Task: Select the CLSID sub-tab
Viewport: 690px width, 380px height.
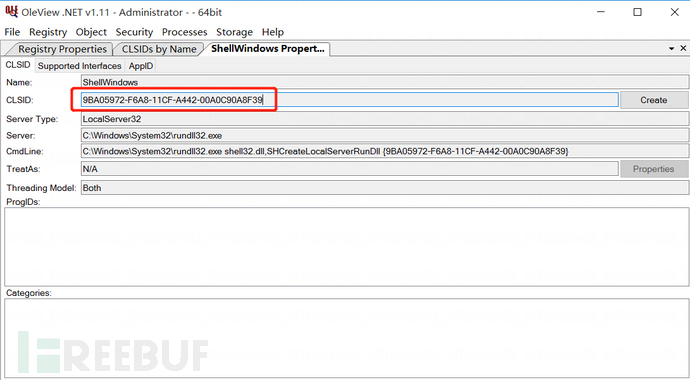Action: coord(18,65)
